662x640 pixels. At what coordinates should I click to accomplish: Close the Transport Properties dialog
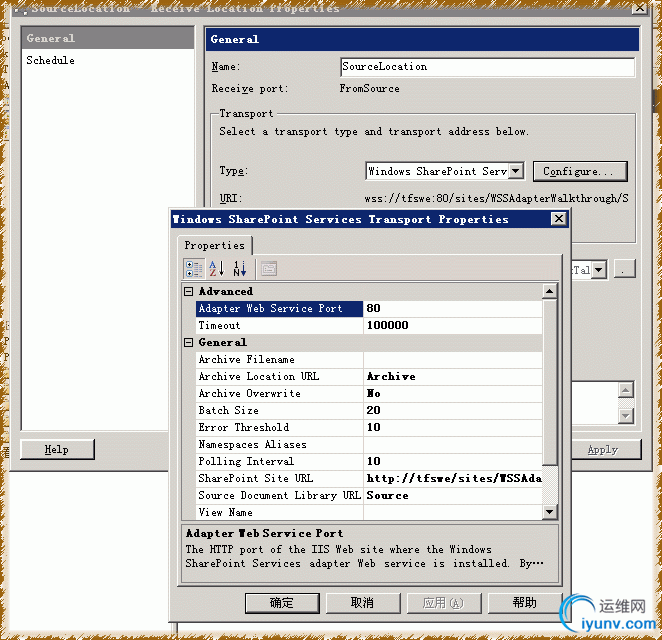559,219
